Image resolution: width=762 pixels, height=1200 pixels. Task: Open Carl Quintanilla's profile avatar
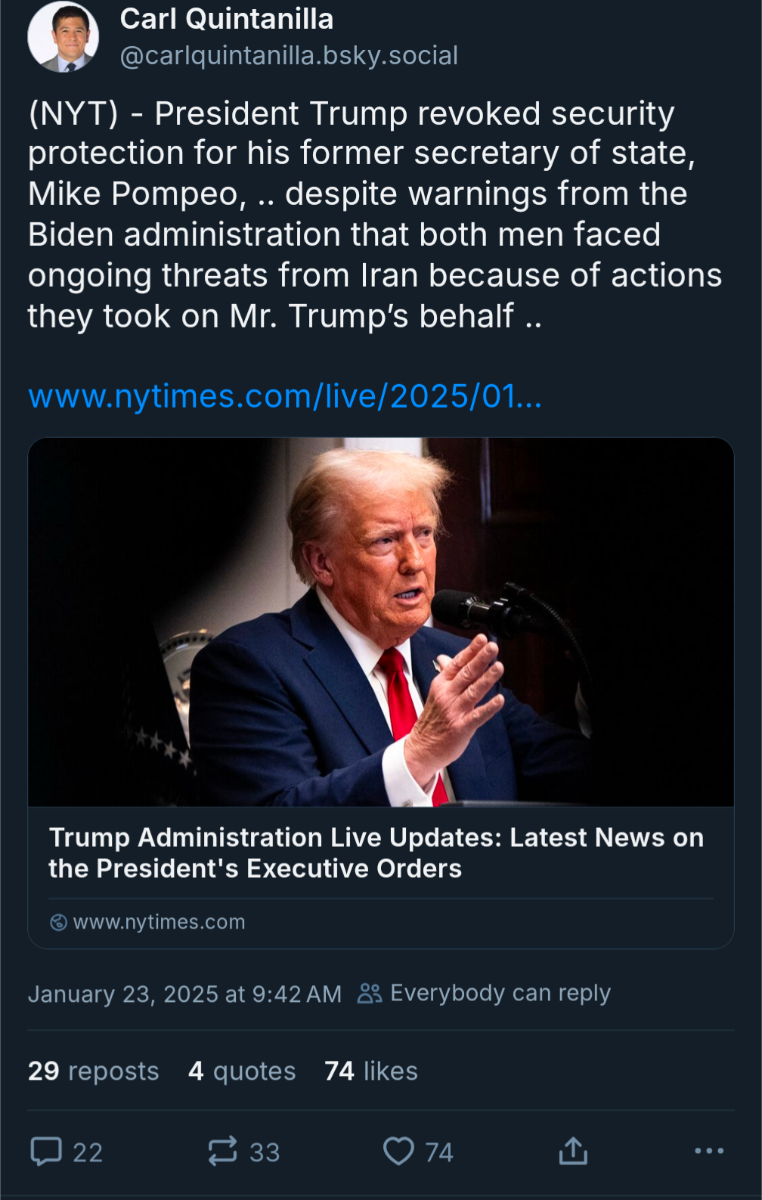click(62, 37)
